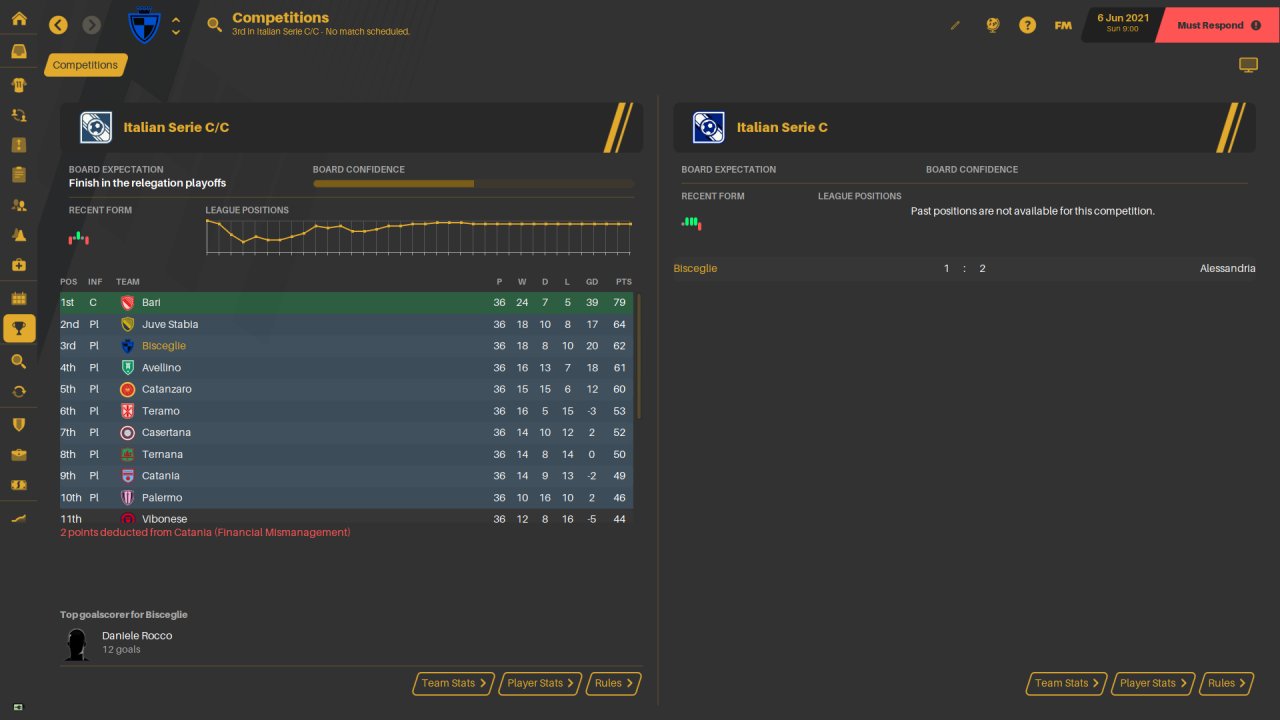
Task: Open the Squad shirt icon in the sidebar
Action: 18,85
